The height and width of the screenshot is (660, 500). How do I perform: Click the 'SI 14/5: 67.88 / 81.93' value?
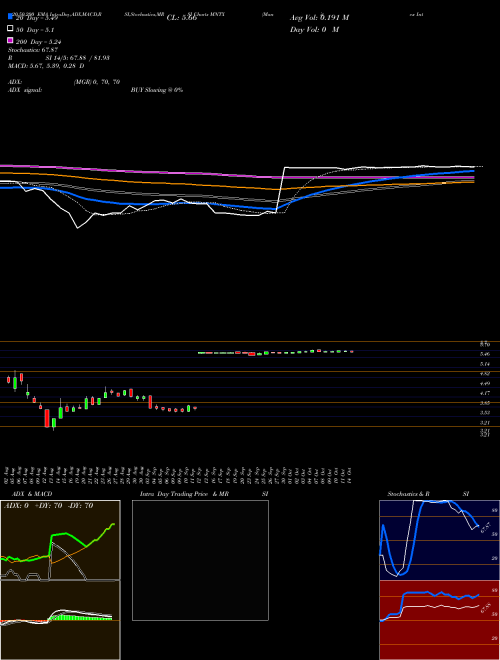77,58
